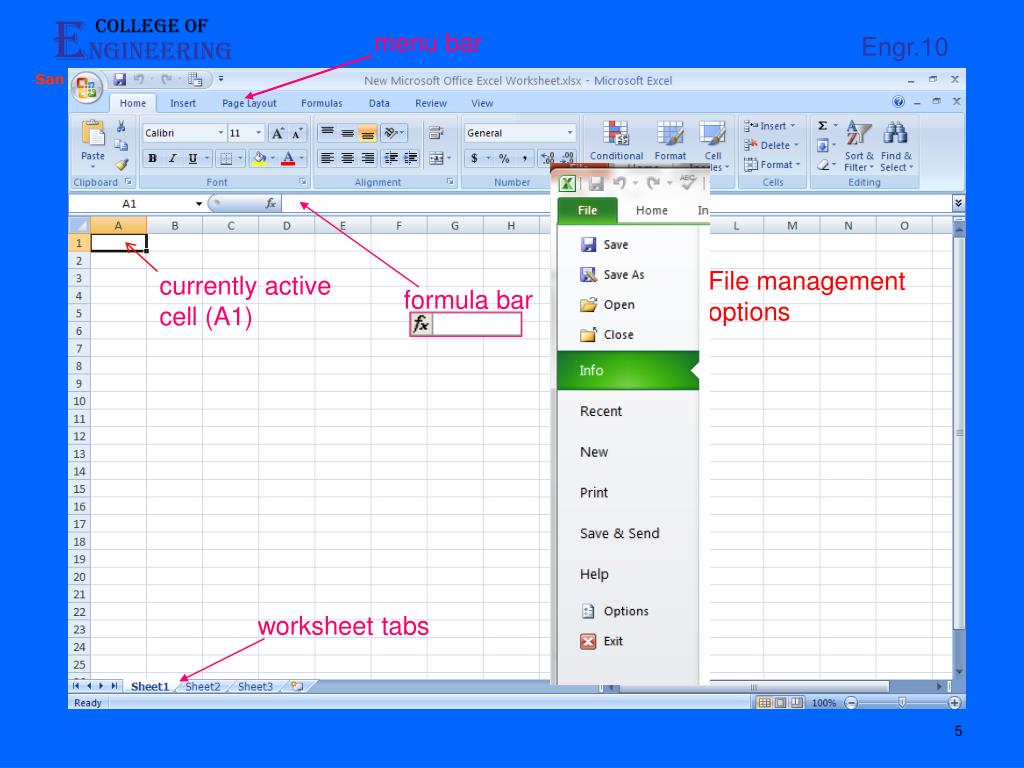Select Top Align icon

pos(328,133)
